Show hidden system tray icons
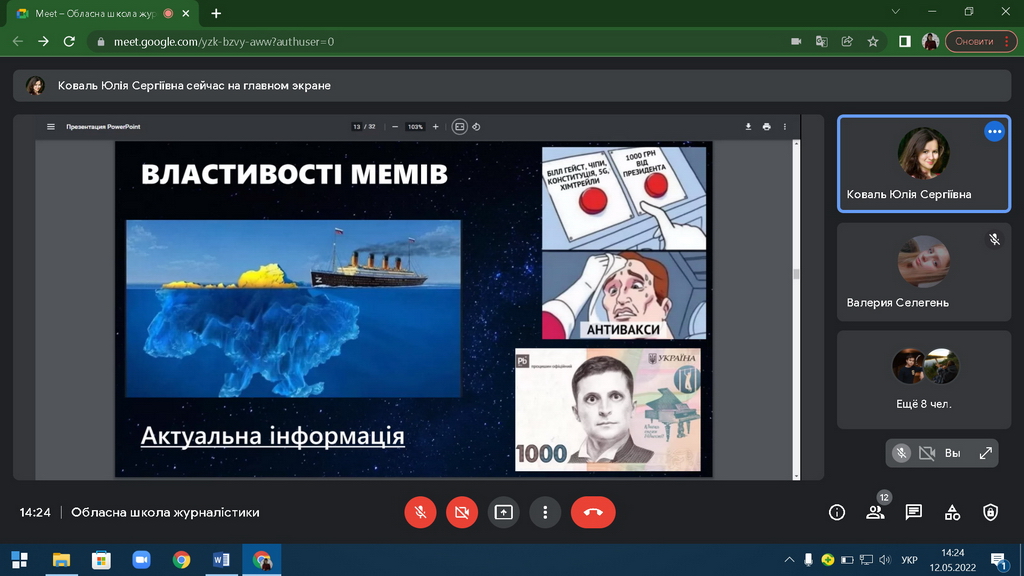1024x576 pixels. point(789,560)
